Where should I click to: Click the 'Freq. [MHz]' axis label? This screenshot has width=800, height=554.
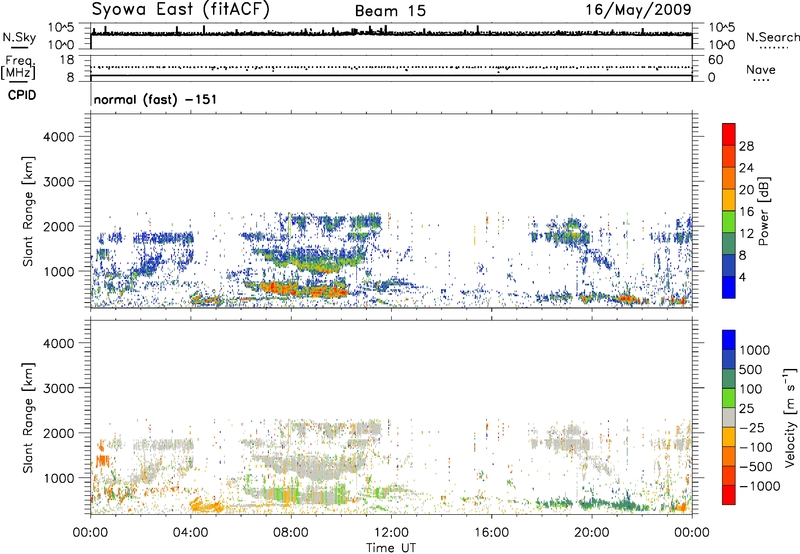(19, 68)
